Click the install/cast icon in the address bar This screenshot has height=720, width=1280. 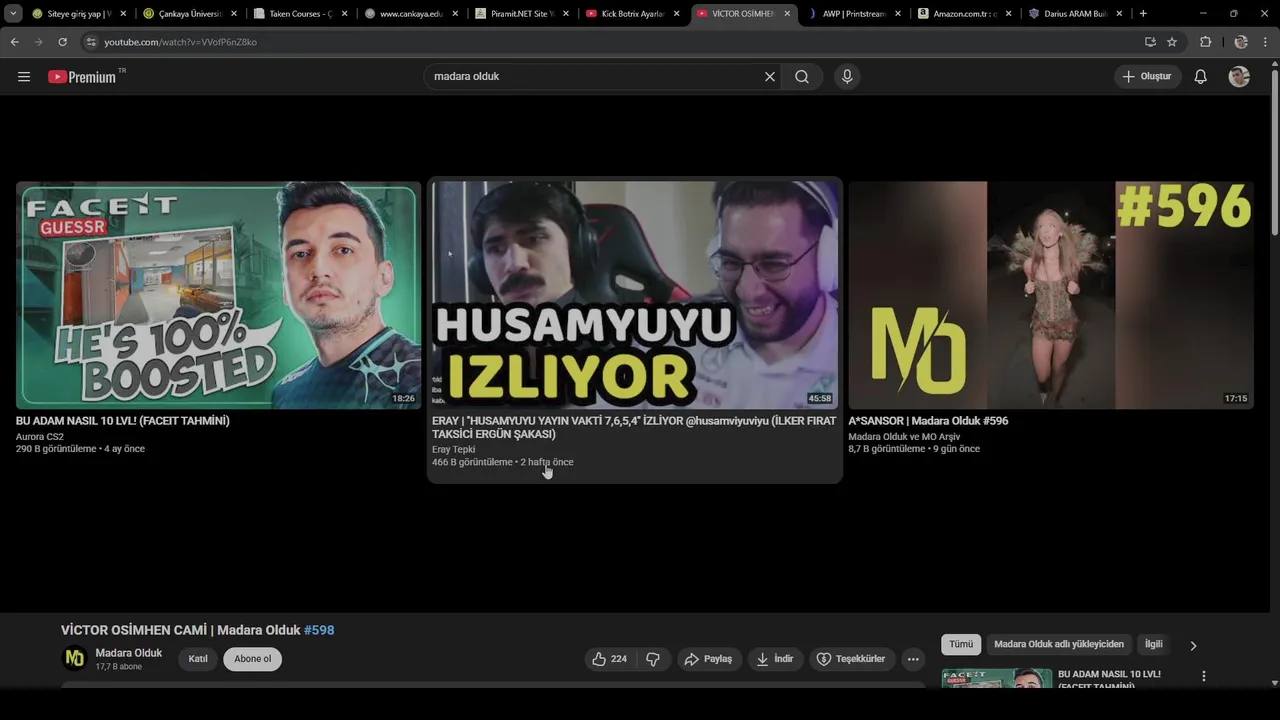click(1150, 42)
